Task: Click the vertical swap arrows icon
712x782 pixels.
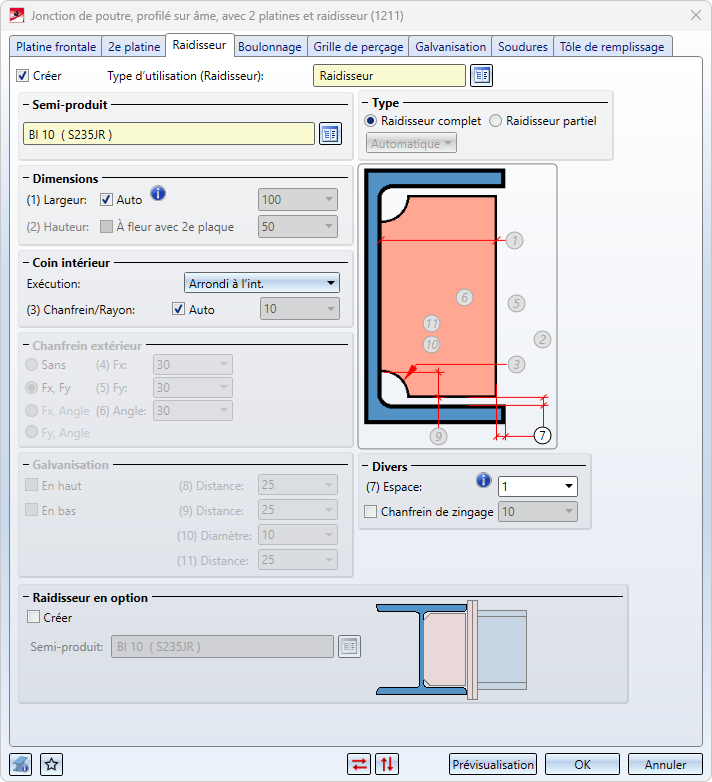Action: click(x=387, y=765)
